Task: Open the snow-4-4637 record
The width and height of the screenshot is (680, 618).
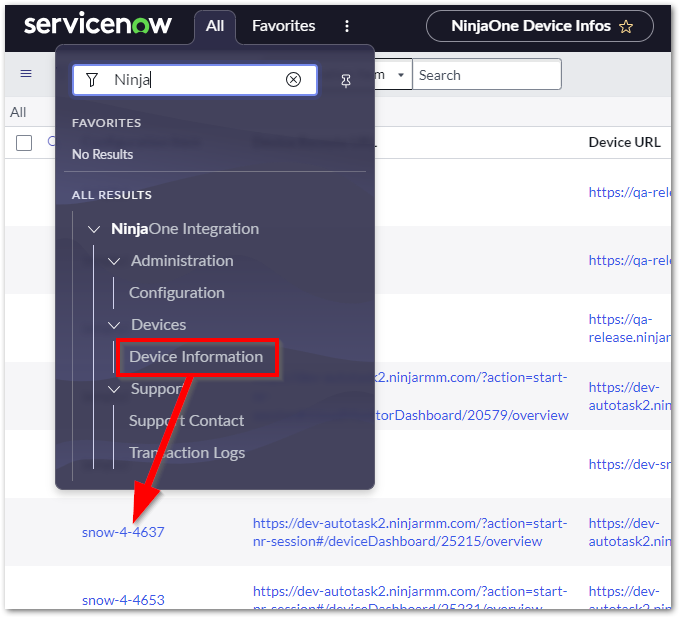Action: pos(123,532)
